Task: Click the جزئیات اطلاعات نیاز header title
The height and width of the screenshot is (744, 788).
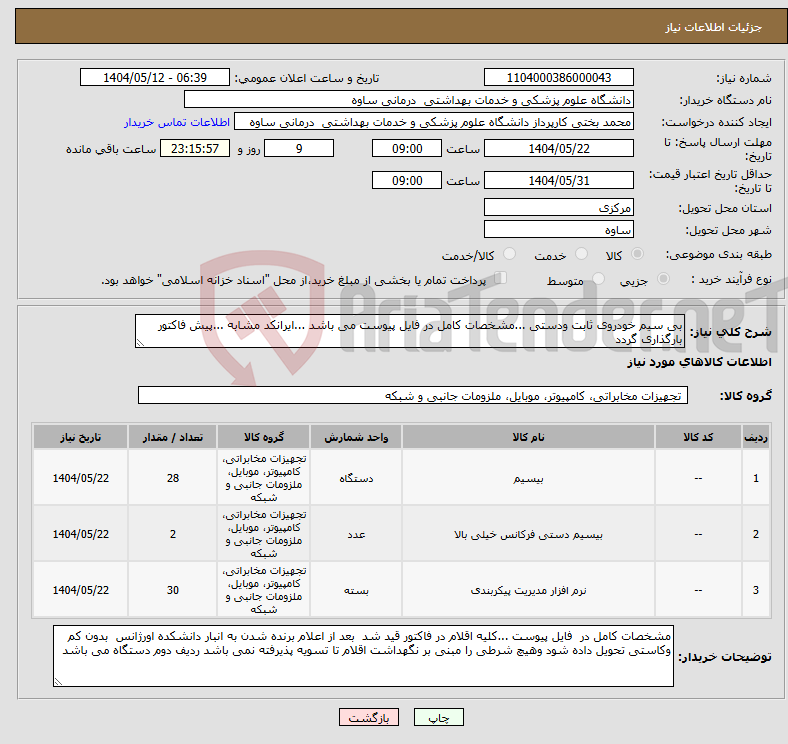Action: [714, 27]
